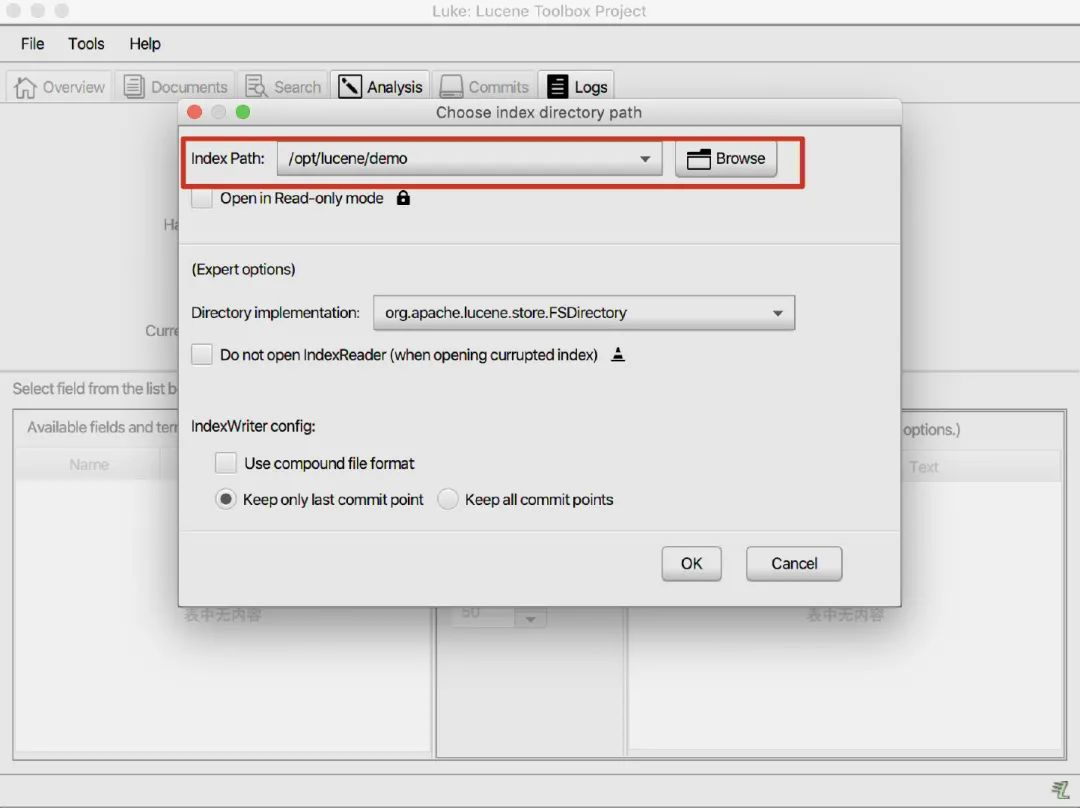Click the 'Choose index directory path' title

click(539, 112)
